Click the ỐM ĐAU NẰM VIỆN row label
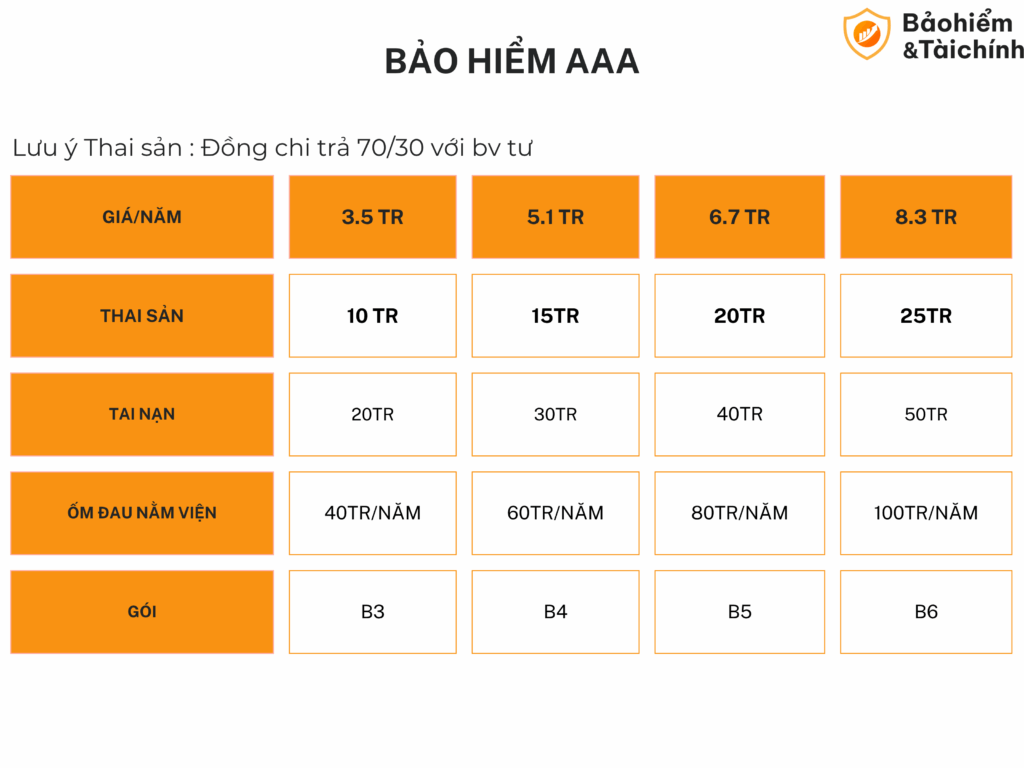This screenshot has height=768, width=1024. 142,513
